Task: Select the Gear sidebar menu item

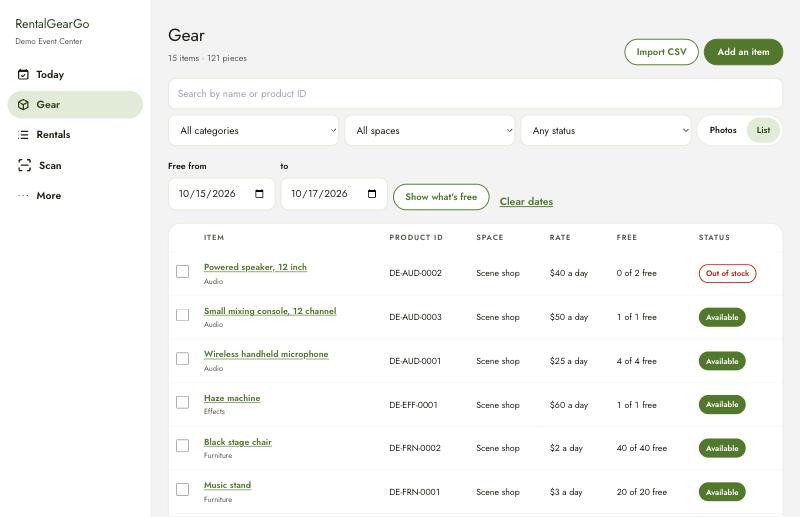Action: (x=75, y=105)
